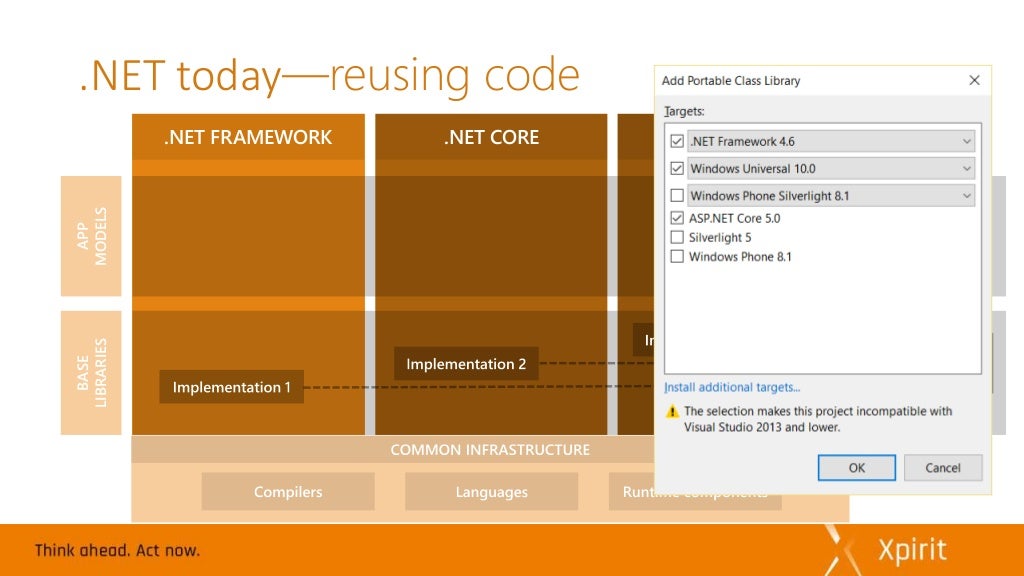This screenshot has height=576, width=1024.
Task: Click the Add Portable Class Library title text
Action: coord(731,80)
